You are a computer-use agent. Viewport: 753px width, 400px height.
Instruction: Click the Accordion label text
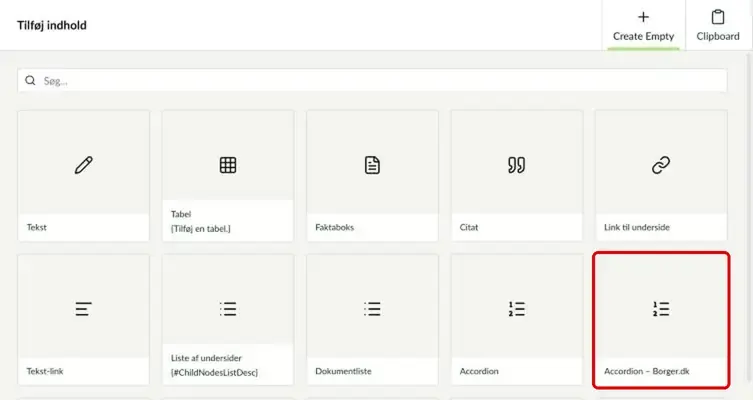[x=479, y=371]
